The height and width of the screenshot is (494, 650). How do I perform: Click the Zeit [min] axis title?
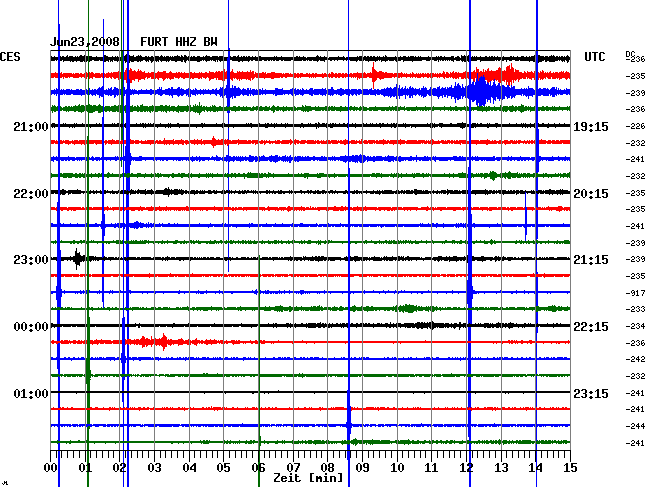coord(308,478)
